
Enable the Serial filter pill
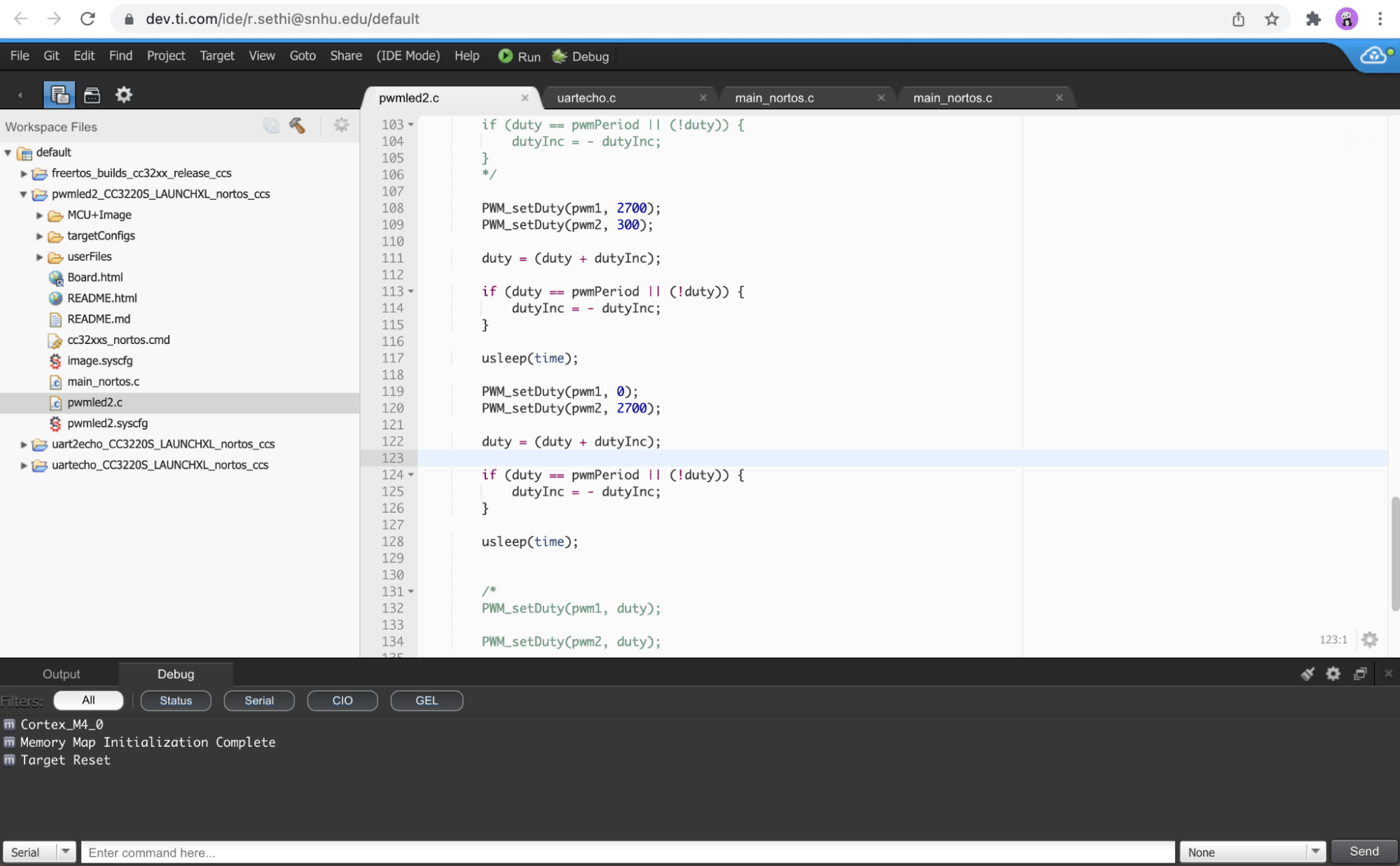(258, 700)
